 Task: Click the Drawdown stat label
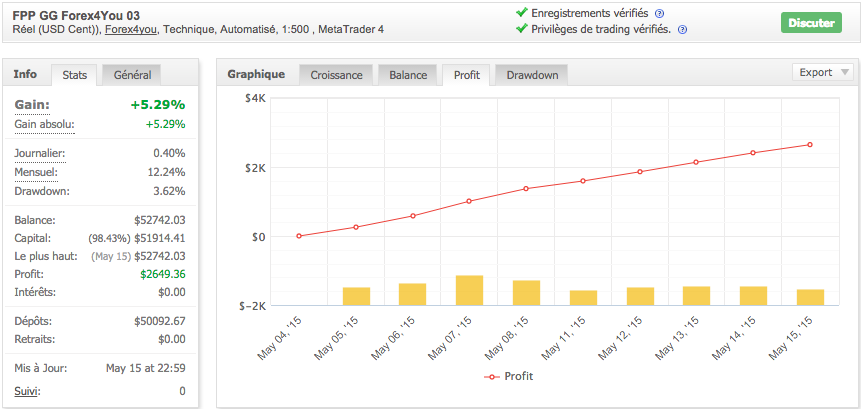coord(41,191)
